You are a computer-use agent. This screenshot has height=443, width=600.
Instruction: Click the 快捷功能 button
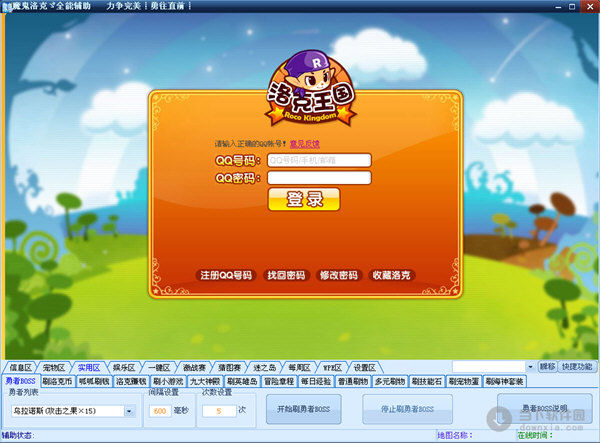(x=577, y=367)
